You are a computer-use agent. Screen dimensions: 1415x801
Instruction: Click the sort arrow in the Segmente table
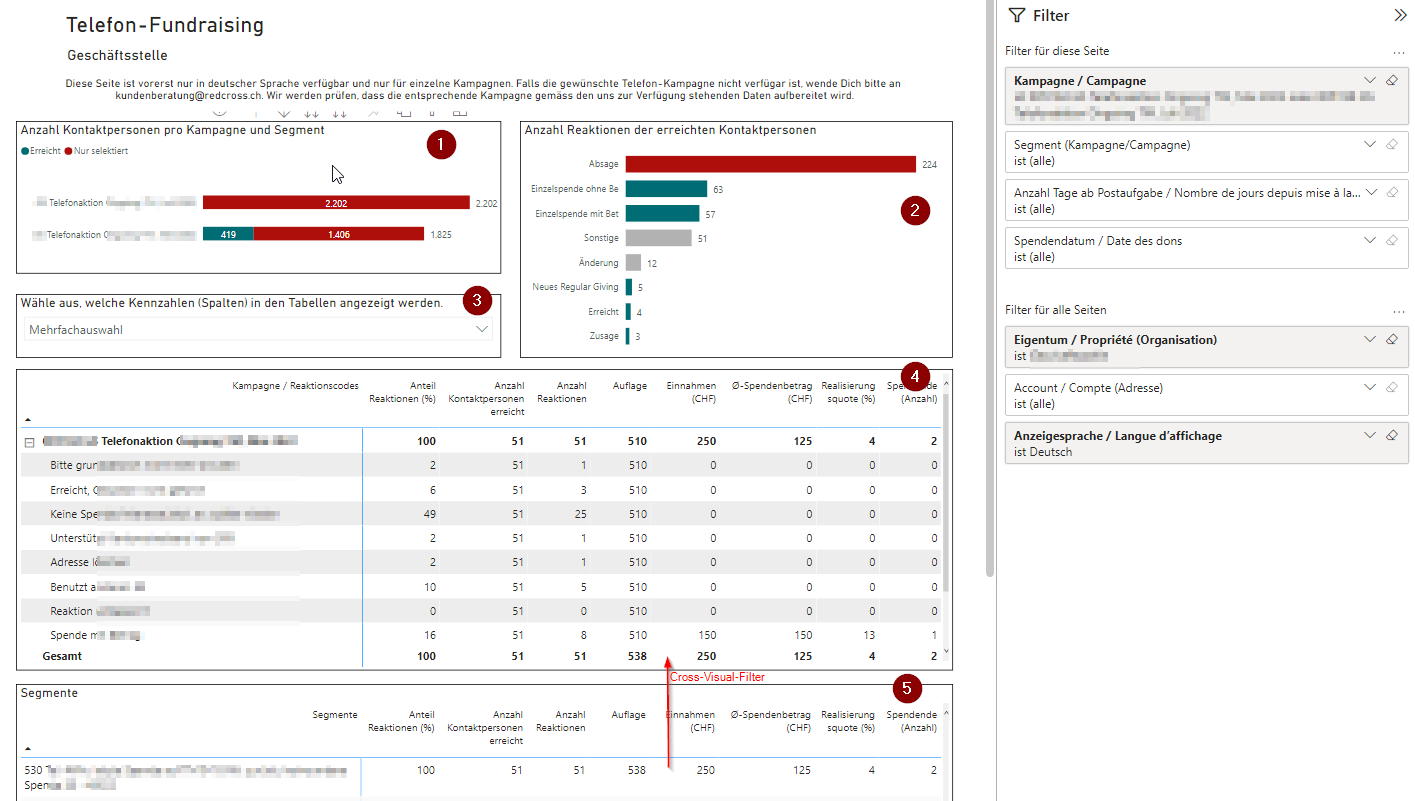28,748
